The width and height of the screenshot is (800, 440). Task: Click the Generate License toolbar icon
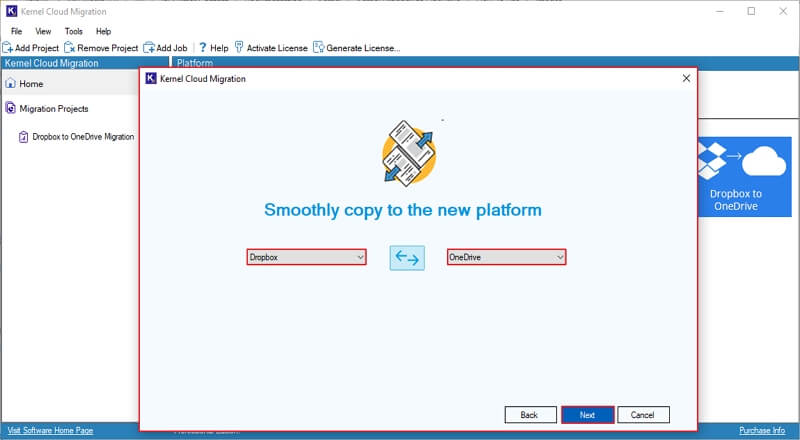click(319, 47)
